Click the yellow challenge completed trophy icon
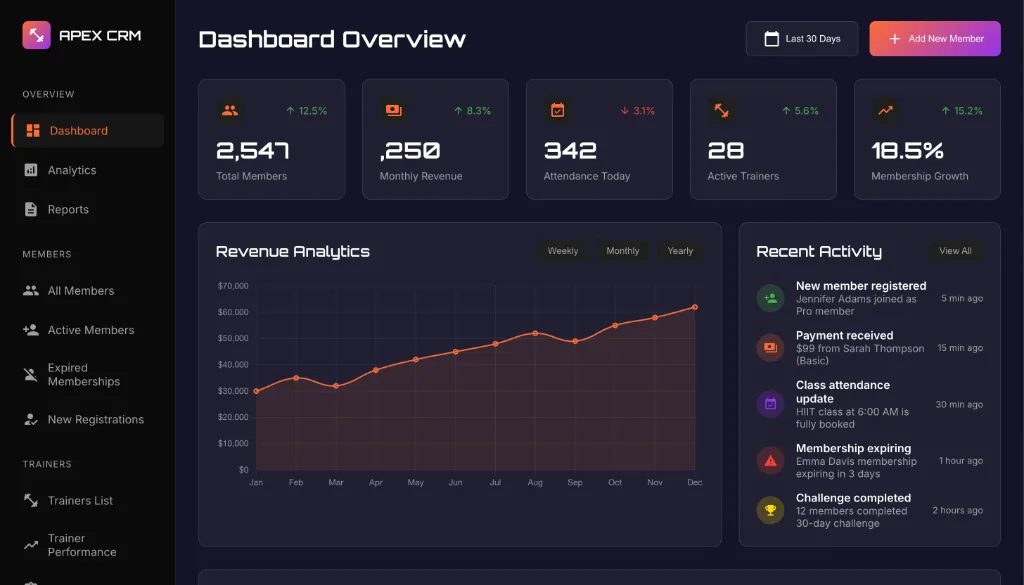1024x585 pixels. click(770, 510)
